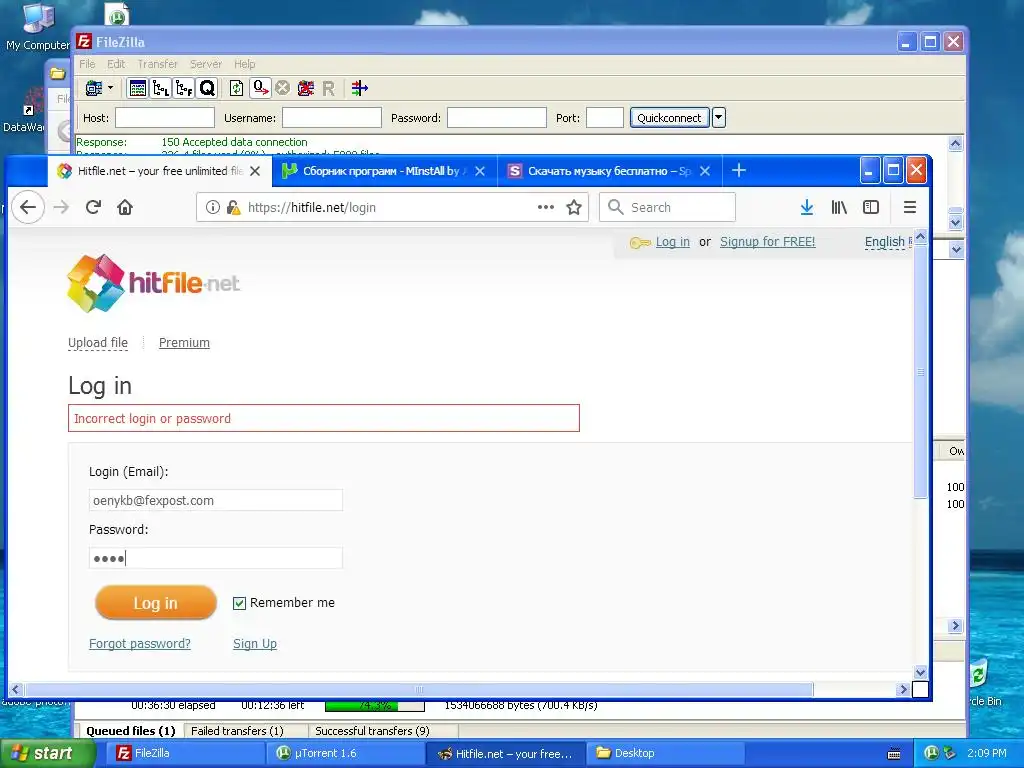The image size is (1024, 768).
Task: Toggle remote directory tree display
Action: click(x=184, y=88)
